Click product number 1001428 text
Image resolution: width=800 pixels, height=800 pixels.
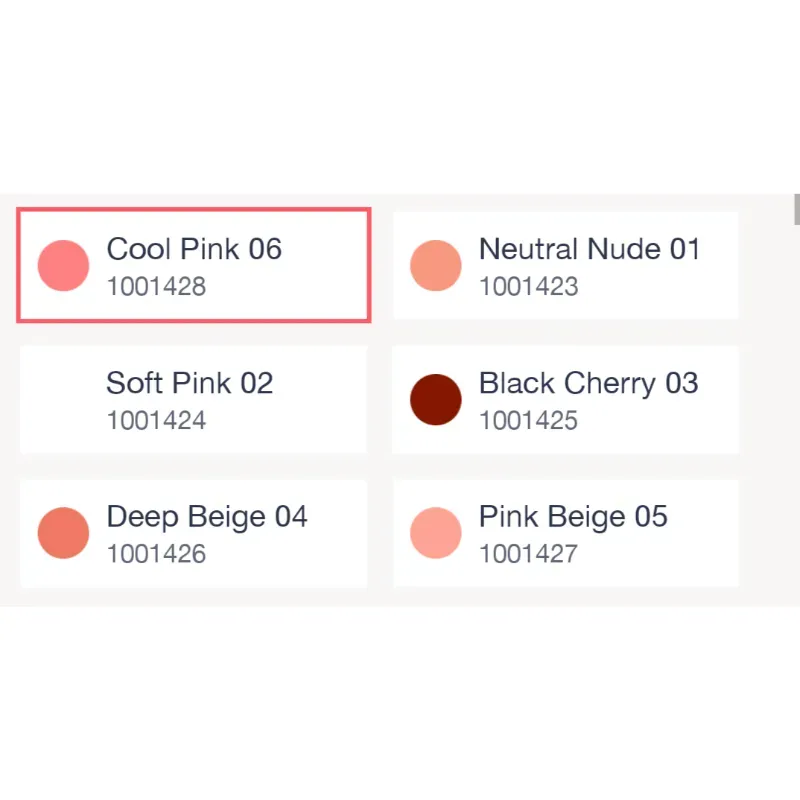[x=155, y=287]
